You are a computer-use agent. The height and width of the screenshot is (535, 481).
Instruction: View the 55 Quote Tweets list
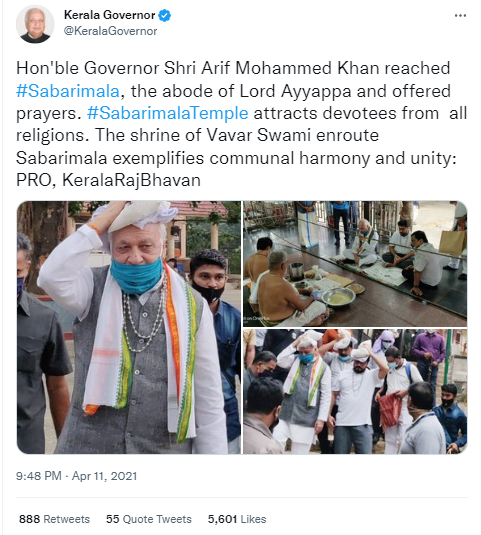tap(149, 519)
